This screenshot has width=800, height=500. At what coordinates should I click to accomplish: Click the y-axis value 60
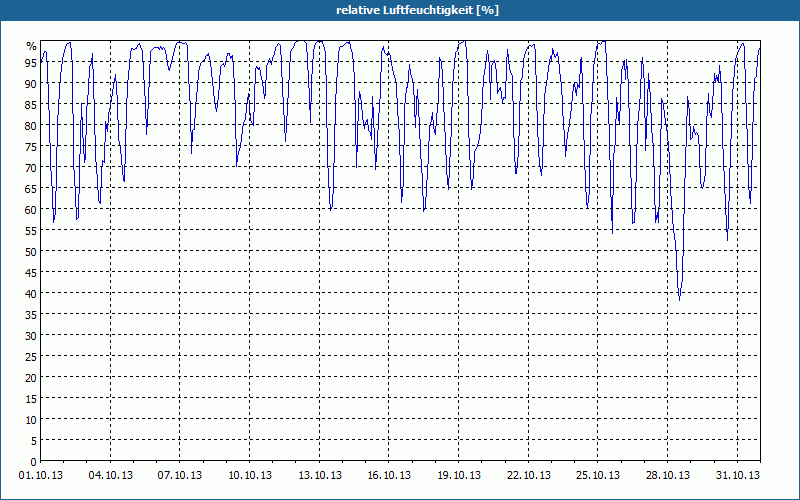tap(31, 210)
